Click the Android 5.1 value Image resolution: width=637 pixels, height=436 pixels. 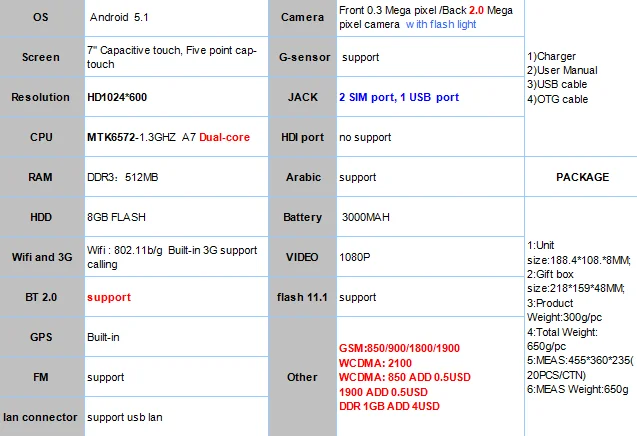[x=119, y=17]
